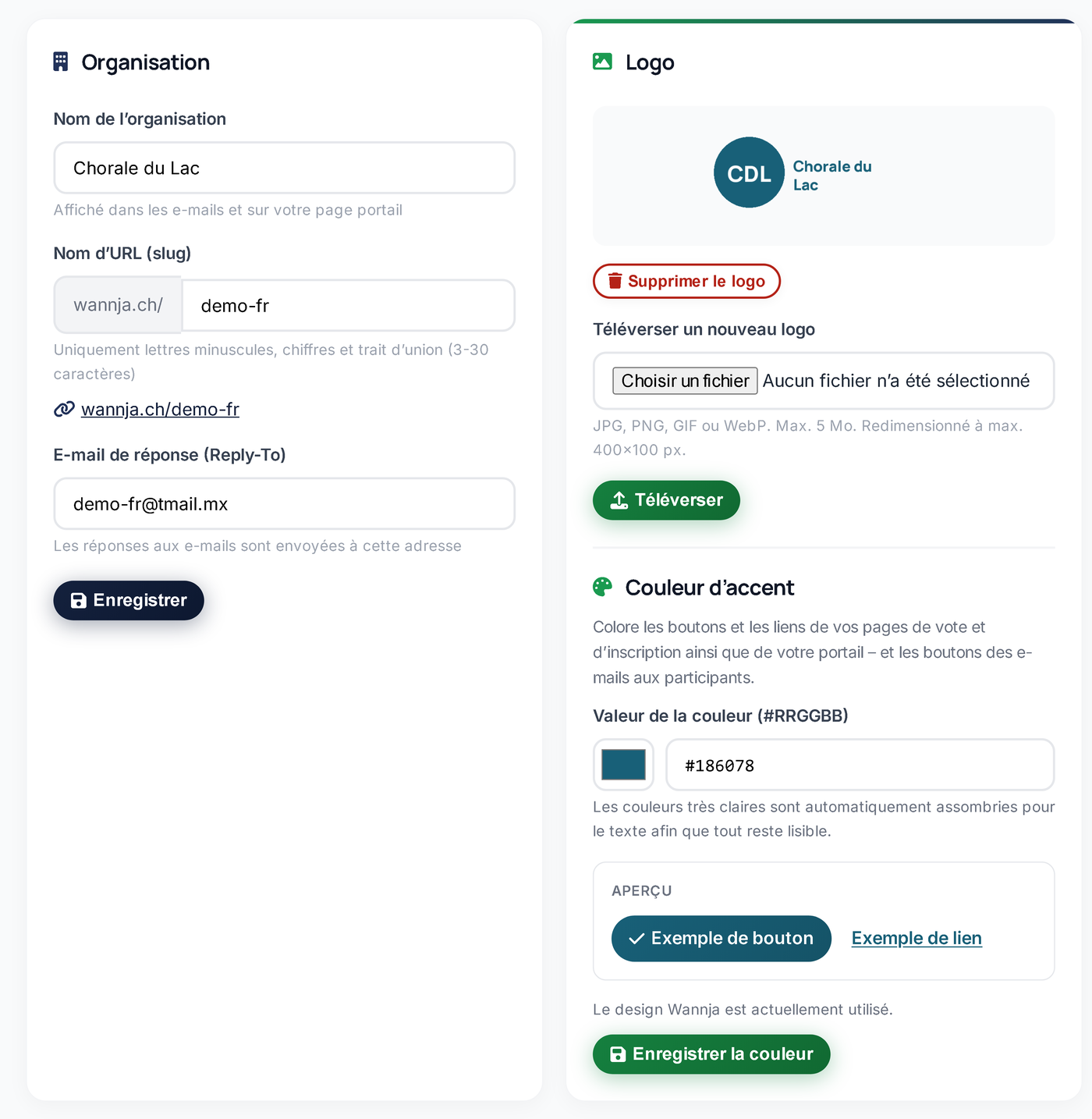Open the accent color picker swatch
Screen dimensions: 1092x1119
[x=623, y=765]
